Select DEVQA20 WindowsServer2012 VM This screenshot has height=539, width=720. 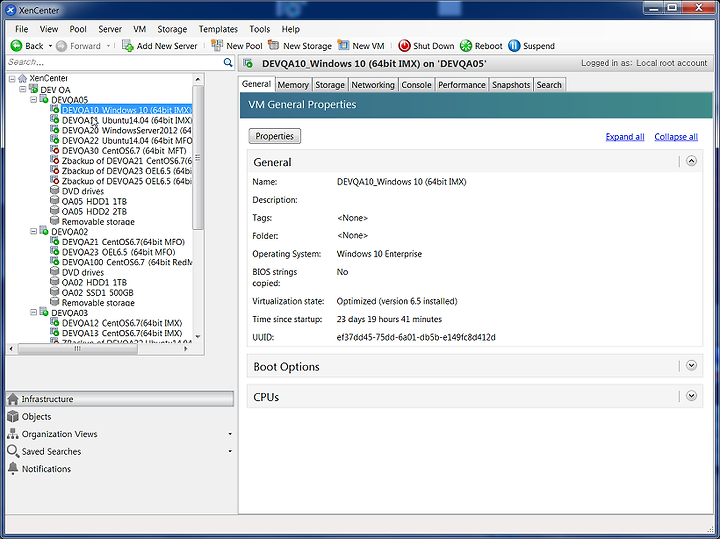click(x=127, y=130)
